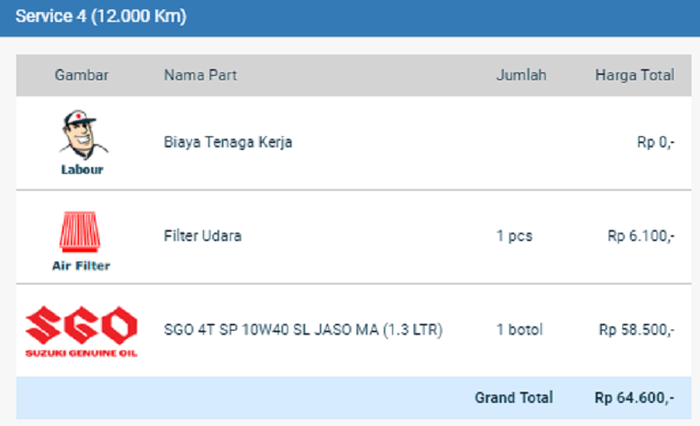The width and height of the screenshot is (700, 426).
Task: Click the Service 4 (12.000 Km) header
Action: click(100, 18)
